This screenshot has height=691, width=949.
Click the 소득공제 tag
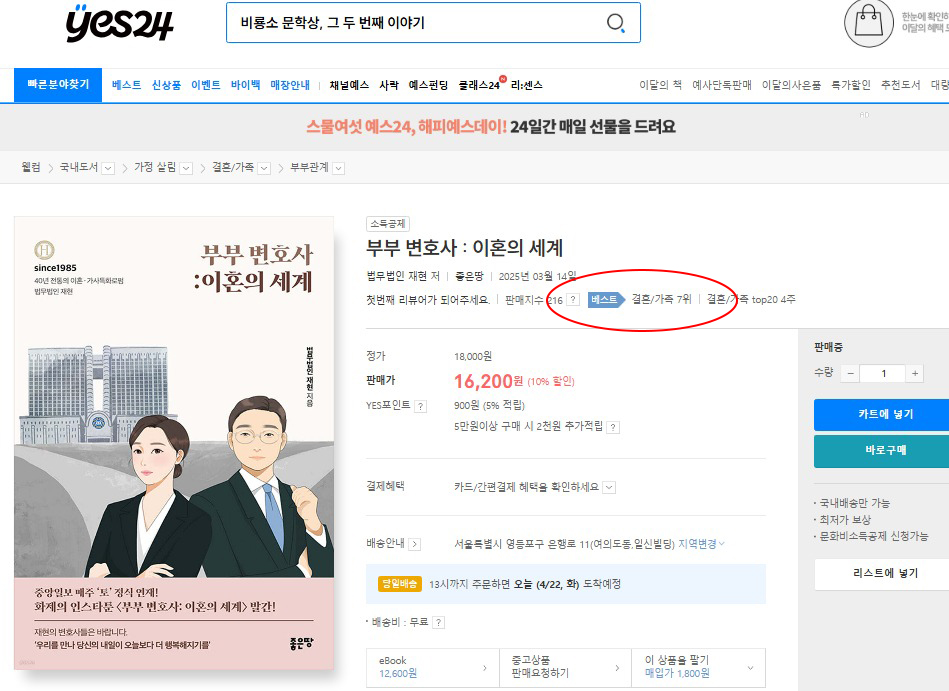[388, 224]
